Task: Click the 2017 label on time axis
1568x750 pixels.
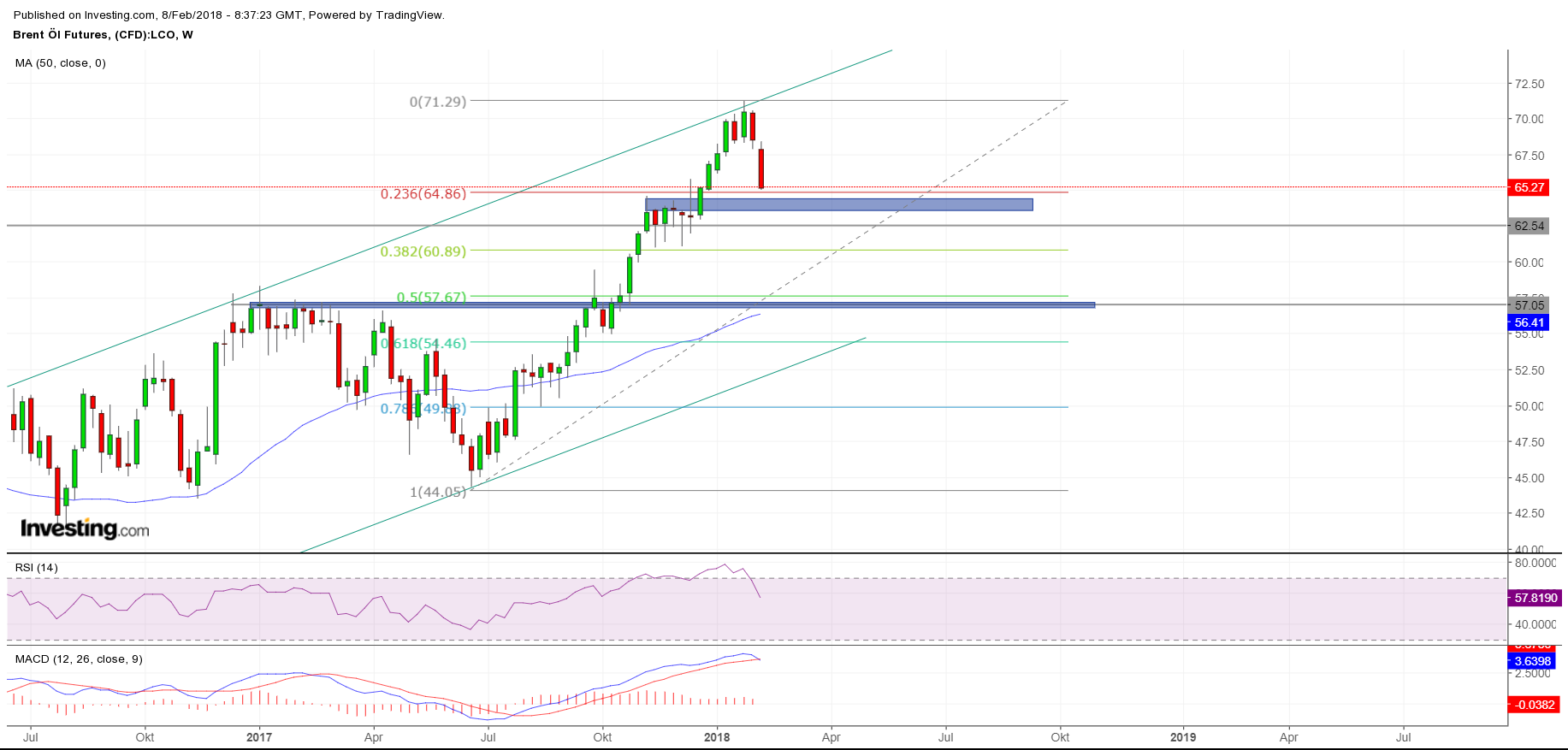Action: [259, 737]
